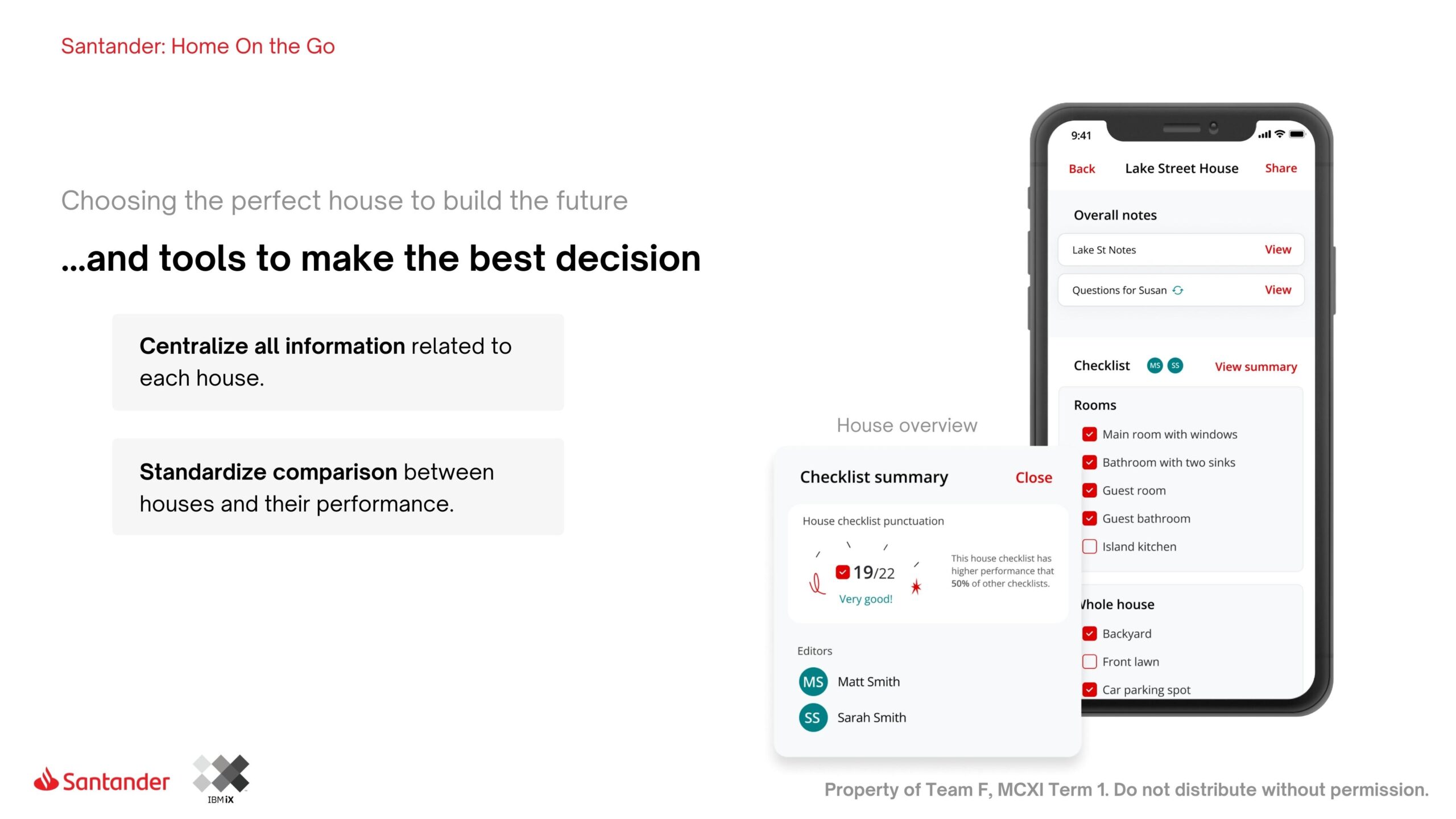The width and height of the screenshot is (1456, 819).
Task: Click the SS avatar icon in Checklist
Action: [x=1176, y=365]
